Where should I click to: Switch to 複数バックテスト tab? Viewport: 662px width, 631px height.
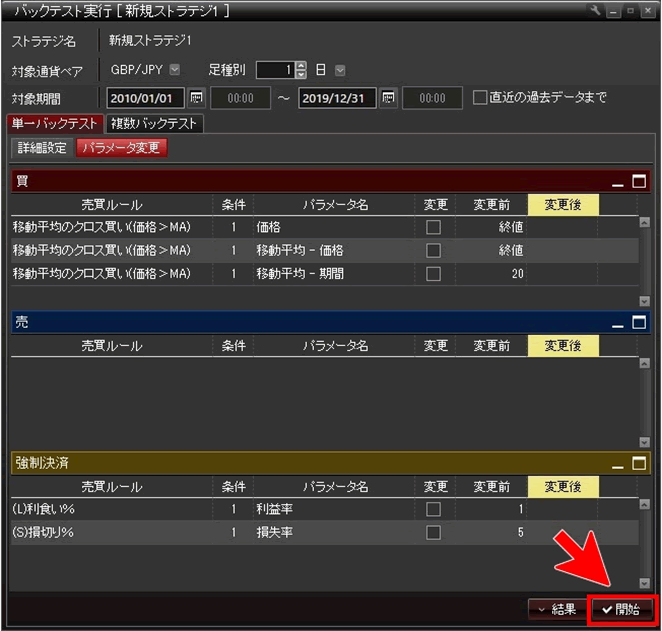[x=155, y=124]
